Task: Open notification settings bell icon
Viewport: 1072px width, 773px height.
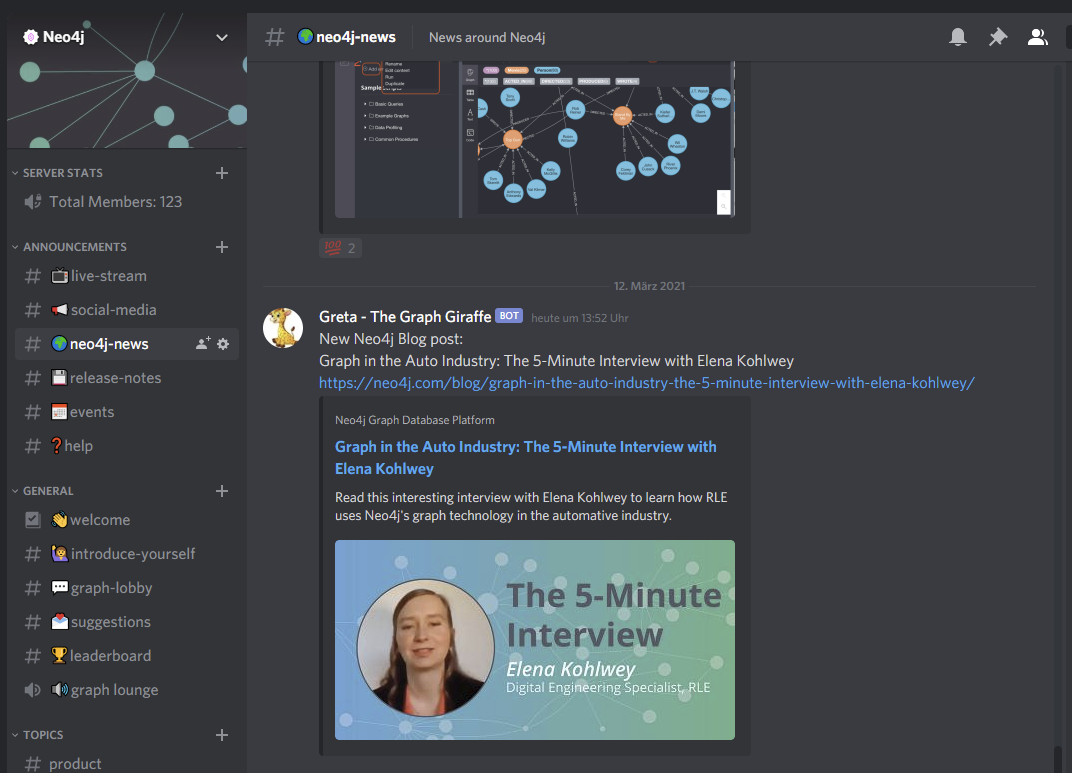Action: [x=958, y=37]
